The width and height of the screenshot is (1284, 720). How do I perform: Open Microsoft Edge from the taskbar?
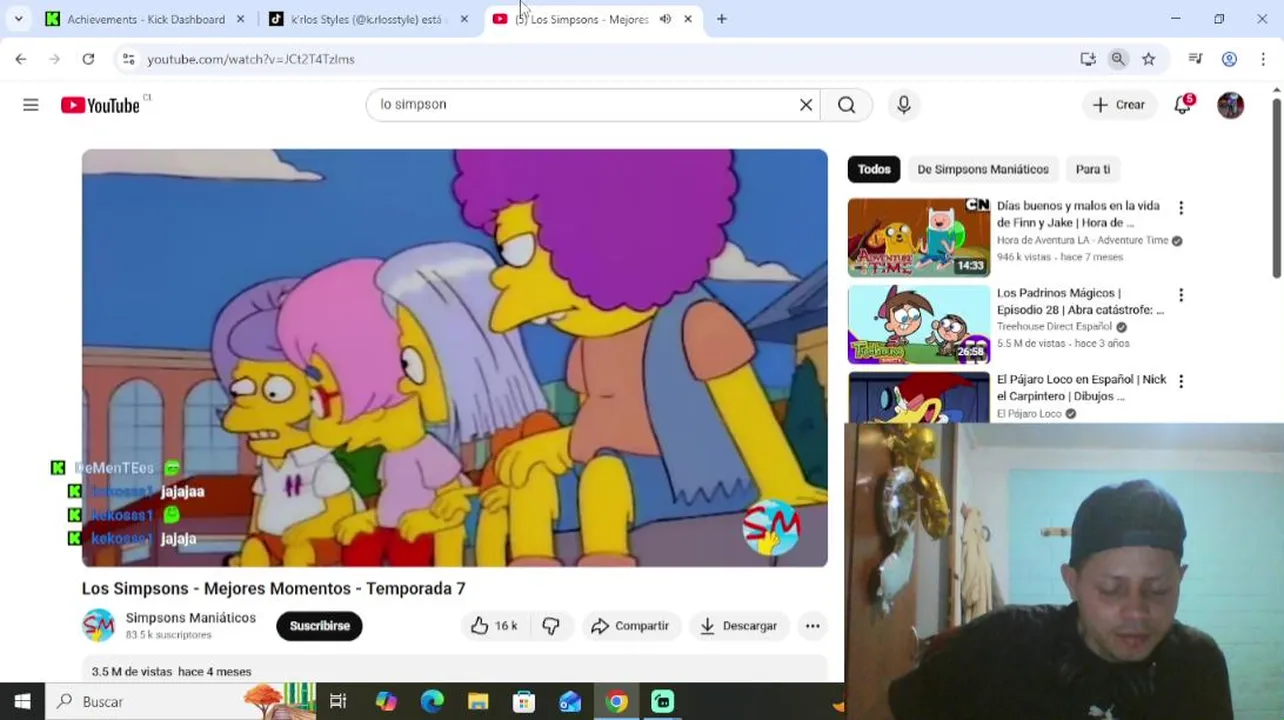point(432,702)
